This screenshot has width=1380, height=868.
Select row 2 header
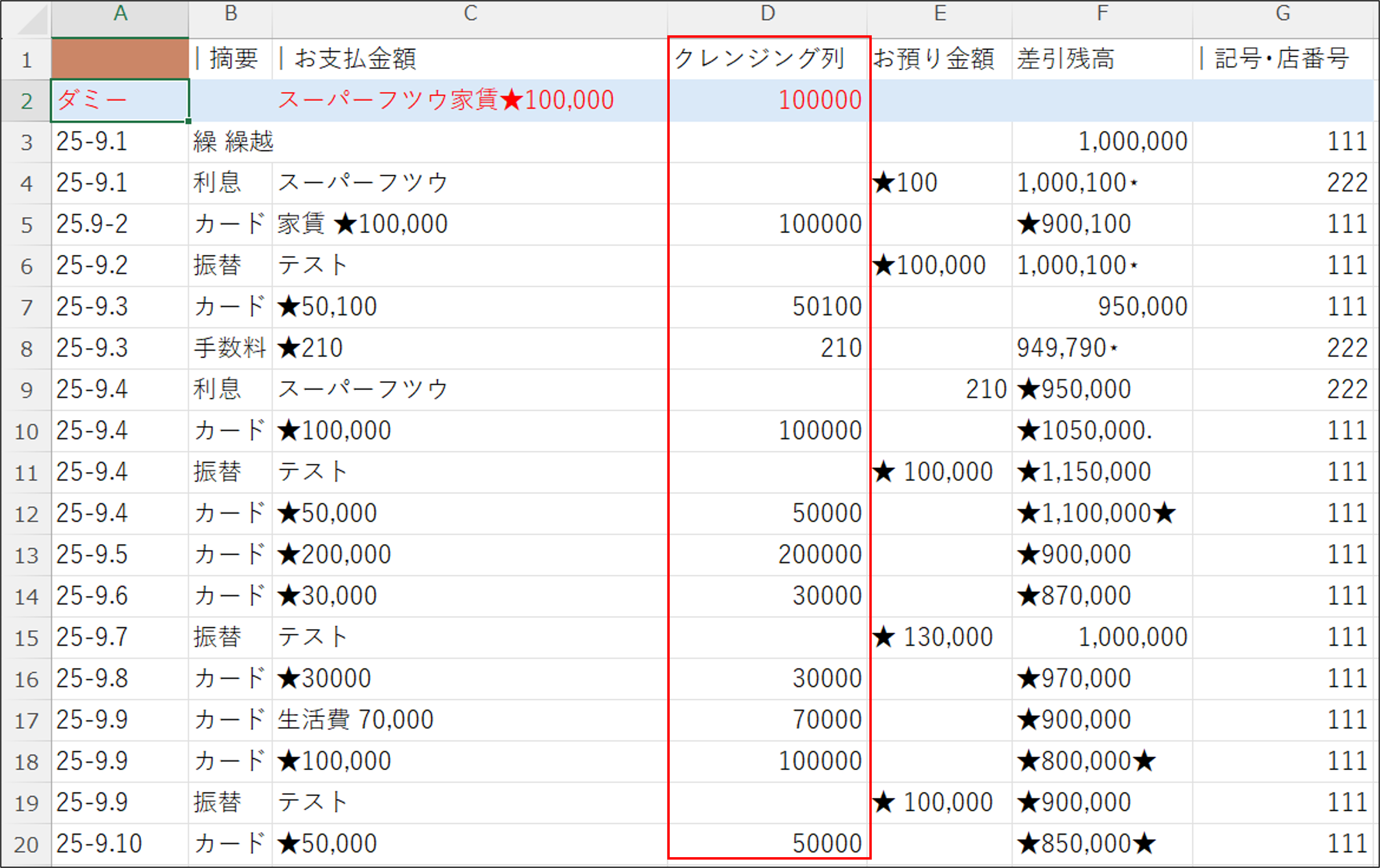point(26,101)
